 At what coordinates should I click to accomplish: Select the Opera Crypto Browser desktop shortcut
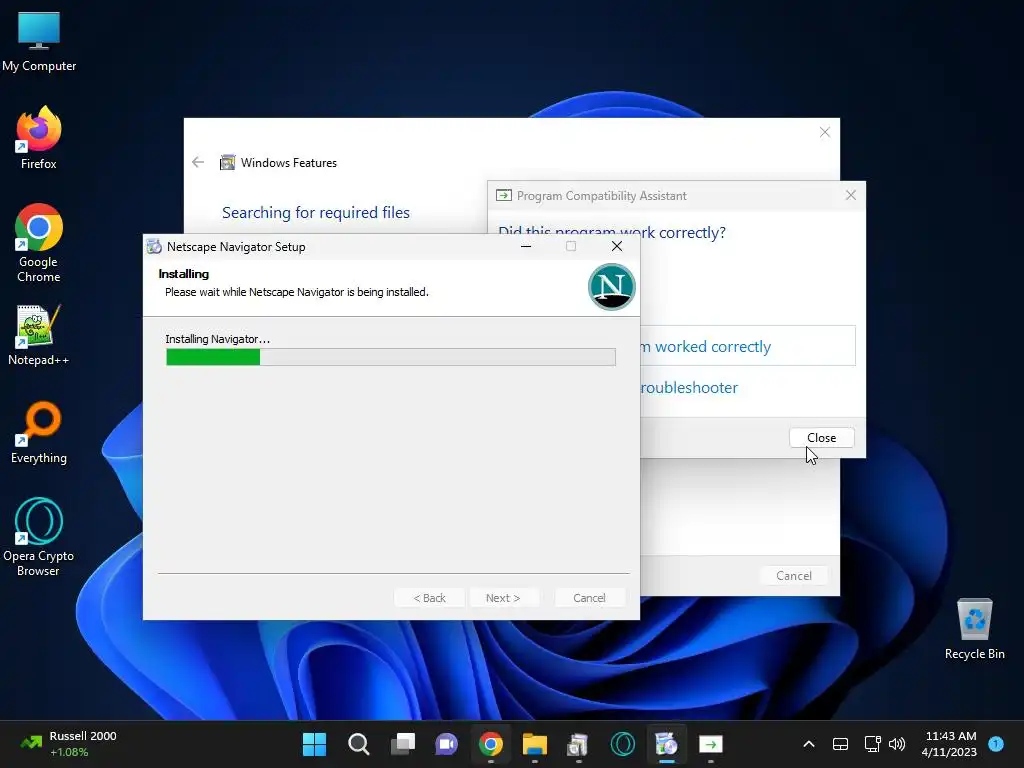(39, 537)
